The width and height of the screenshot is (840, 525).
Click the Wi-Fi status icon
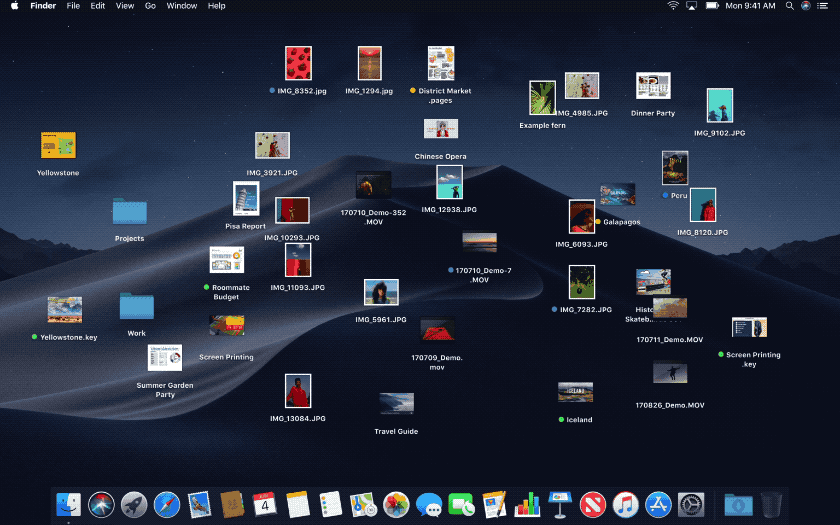(x=673, y=6)
